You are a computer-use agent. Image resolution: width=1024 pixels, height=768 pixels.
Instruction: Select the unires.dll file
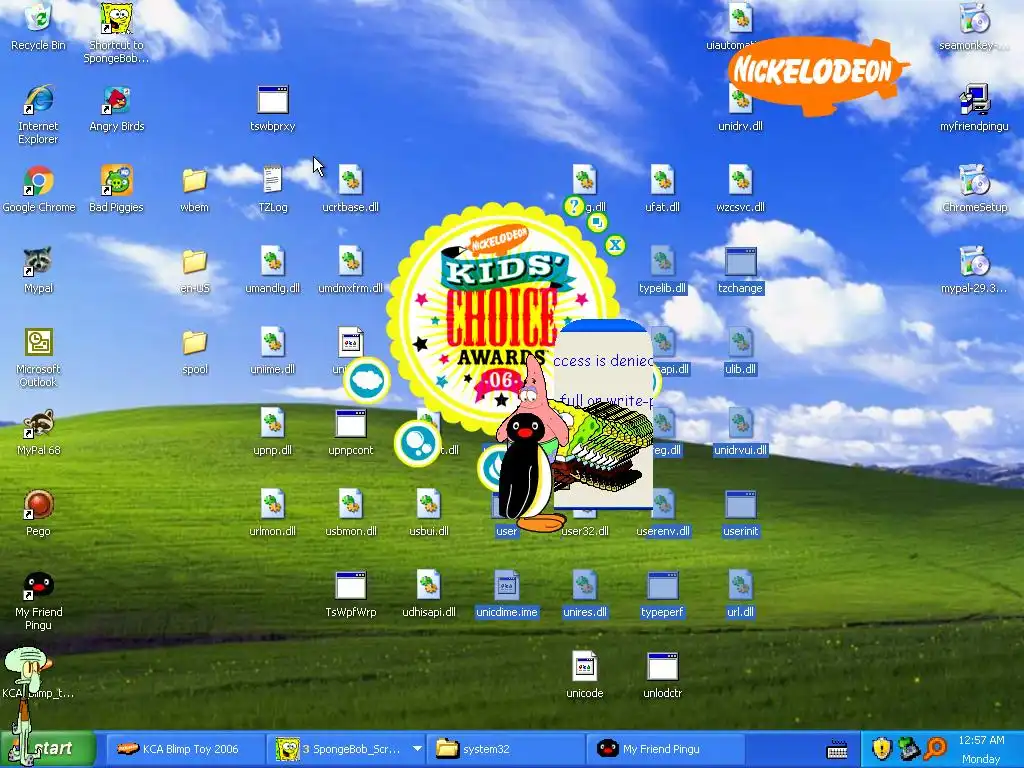(584, 594)
